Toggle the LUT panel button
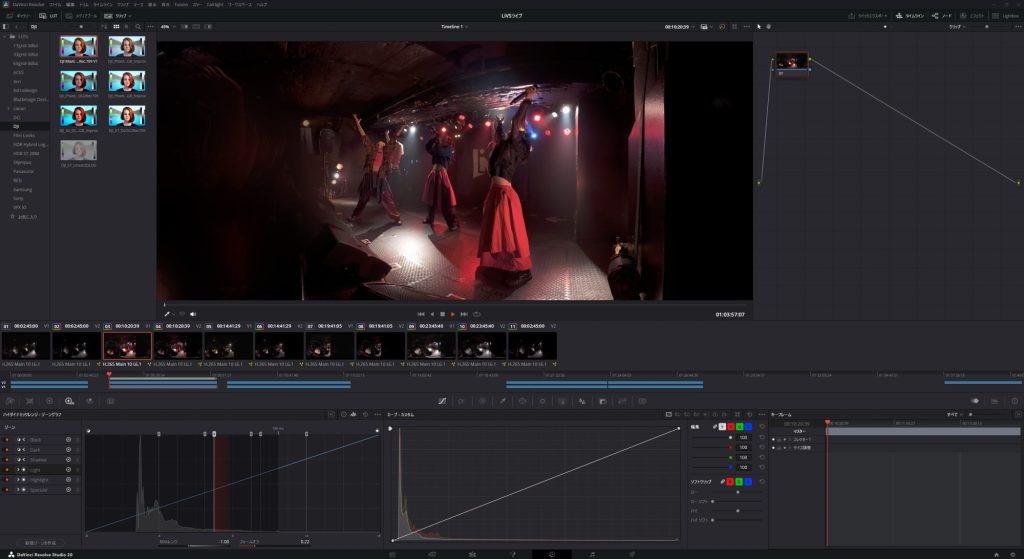Viewport: 1024px width, 559px height. point(48,16)
